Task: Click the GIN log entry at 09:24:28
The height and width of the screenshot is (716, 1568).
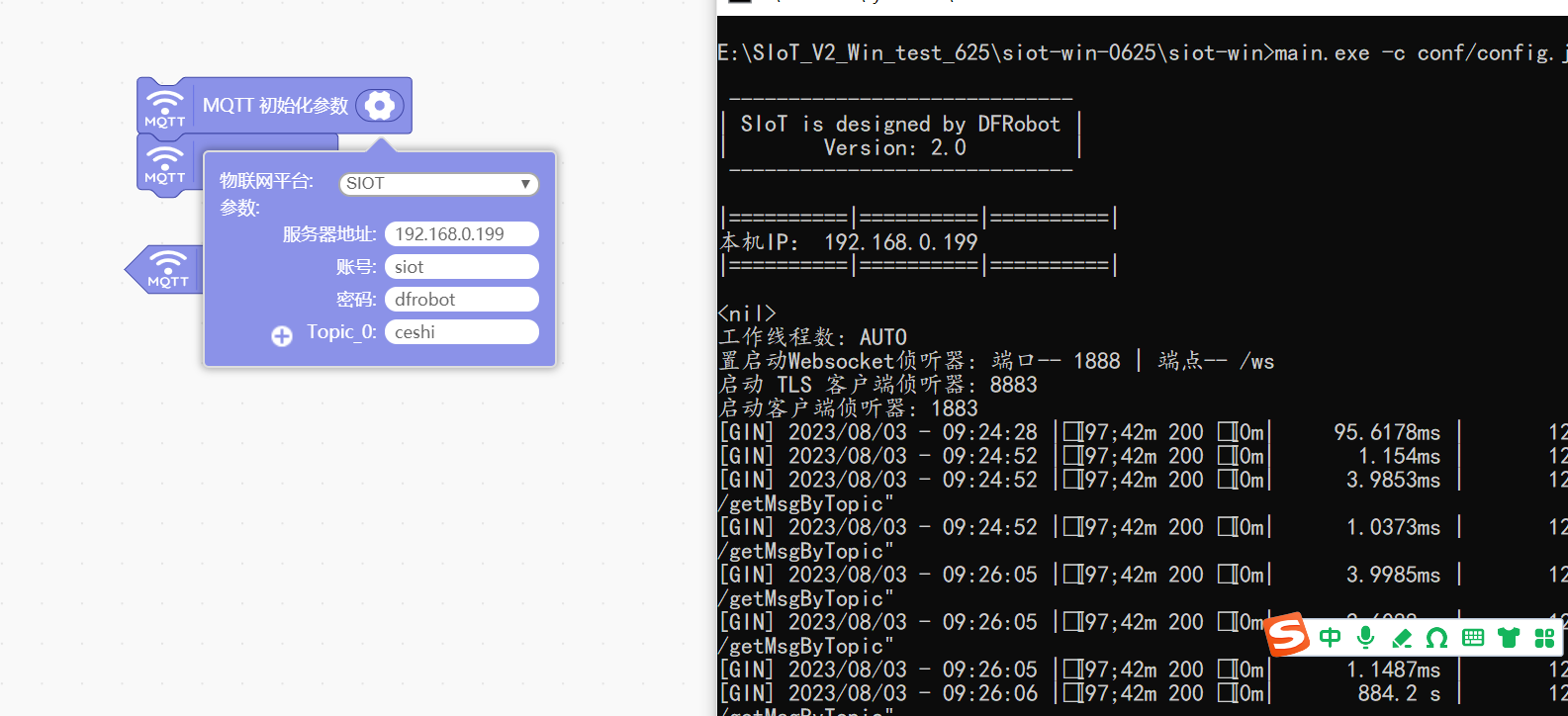Action: pyautogui.click(x=1143, y=432)
